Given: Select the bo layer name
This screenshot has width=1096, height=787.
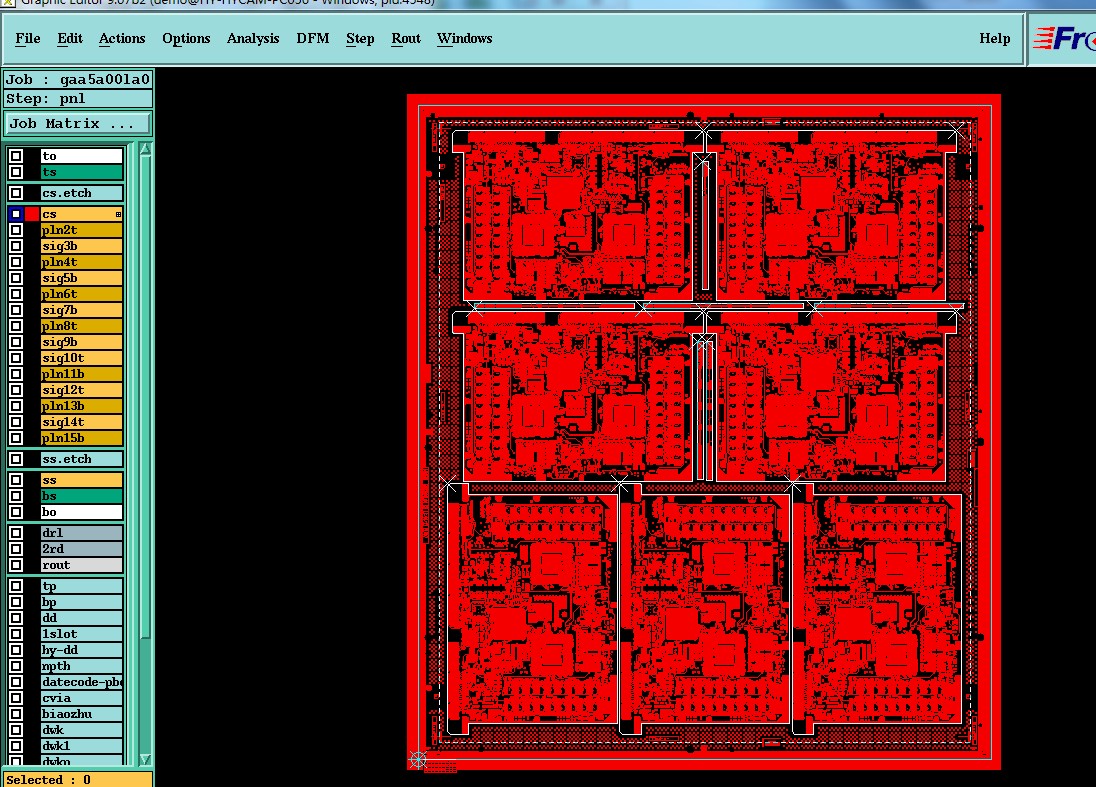Looking at the screenshot, I should [82, 512].
